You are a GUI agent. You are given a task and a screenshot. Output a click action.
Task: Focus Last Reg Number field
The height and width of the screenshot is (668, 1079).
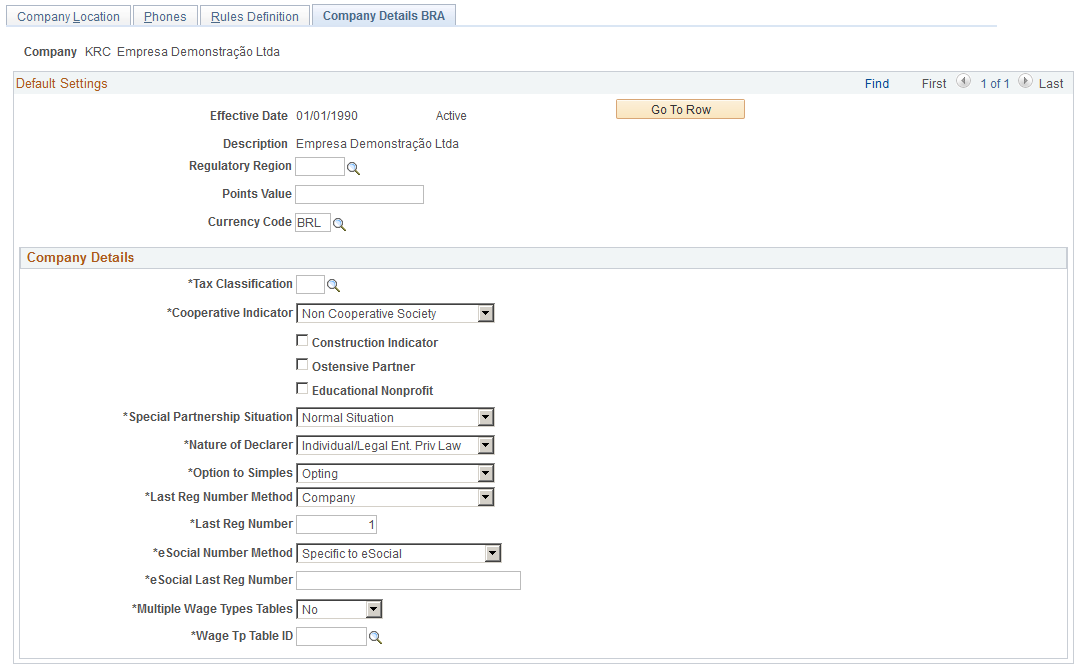336,525
